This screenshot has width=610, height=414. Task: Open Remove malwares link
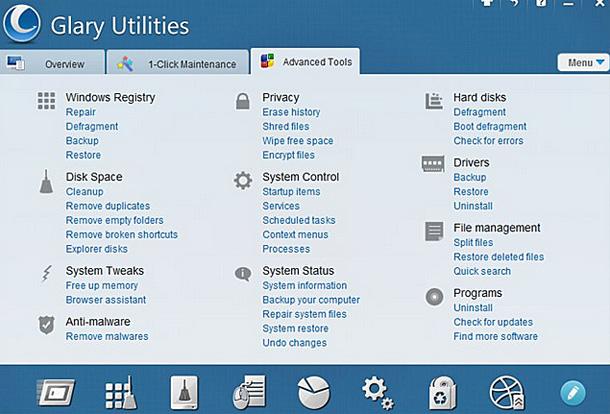click(x=107, y=336)
